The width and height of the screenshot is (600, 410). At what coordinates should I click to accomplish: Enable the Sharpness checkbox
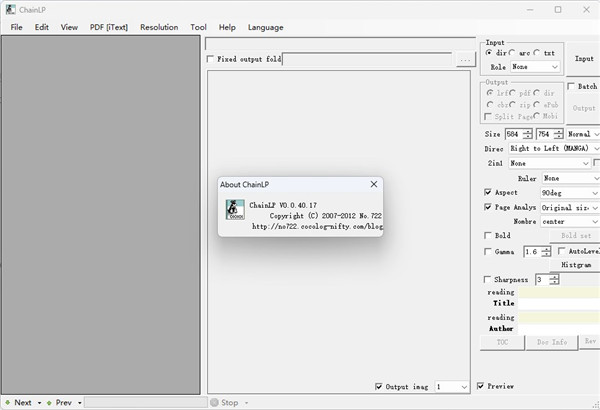tap(487, 279)
